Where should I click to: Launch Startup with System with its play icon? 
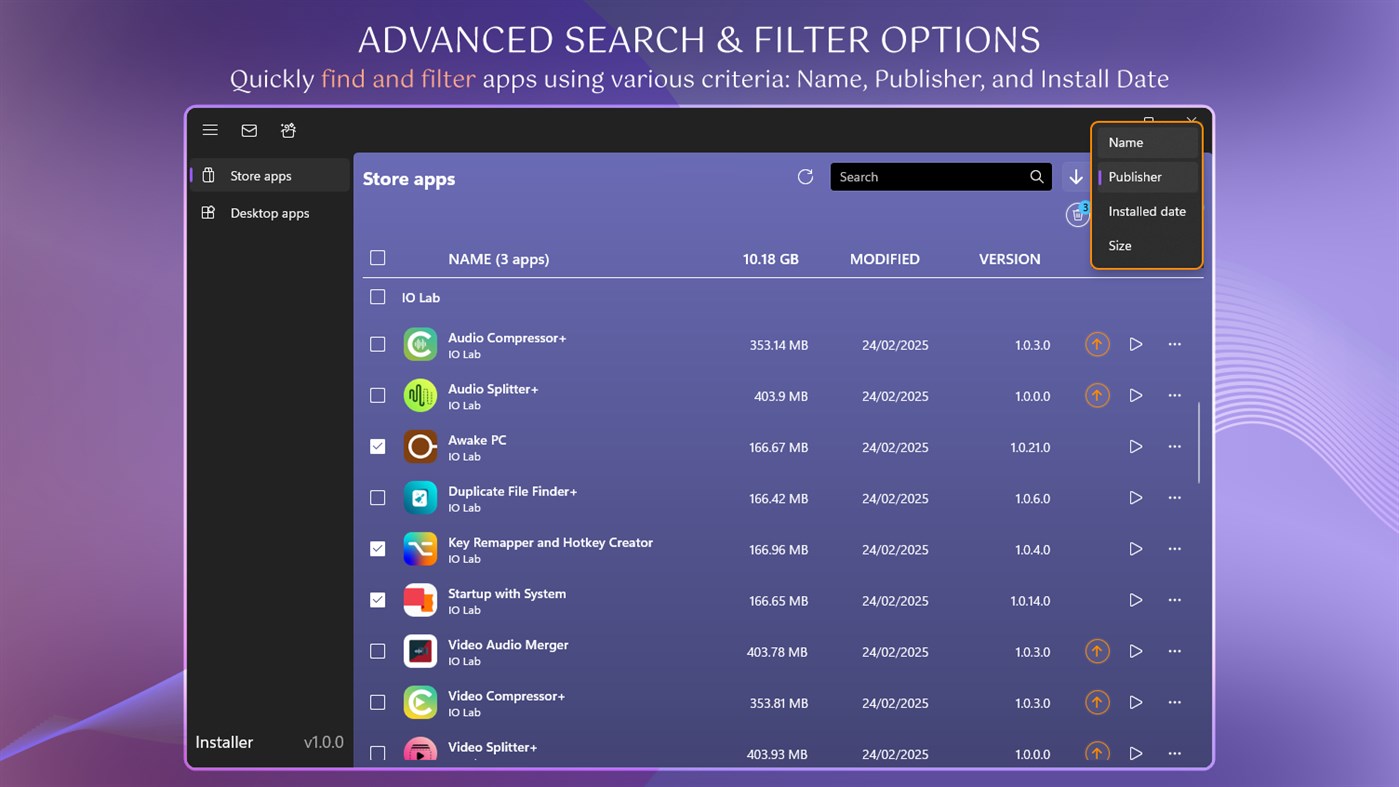(1136, 600)
